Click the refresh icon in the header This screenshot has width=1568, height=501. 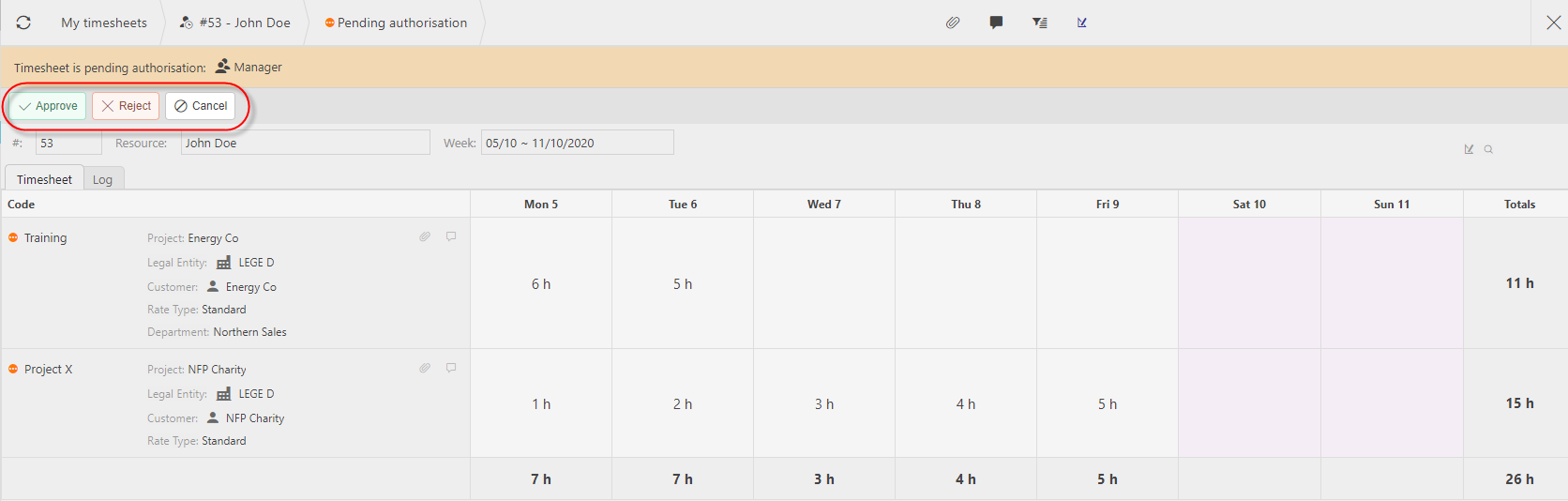pyautogui.click(x=23, y=23)
